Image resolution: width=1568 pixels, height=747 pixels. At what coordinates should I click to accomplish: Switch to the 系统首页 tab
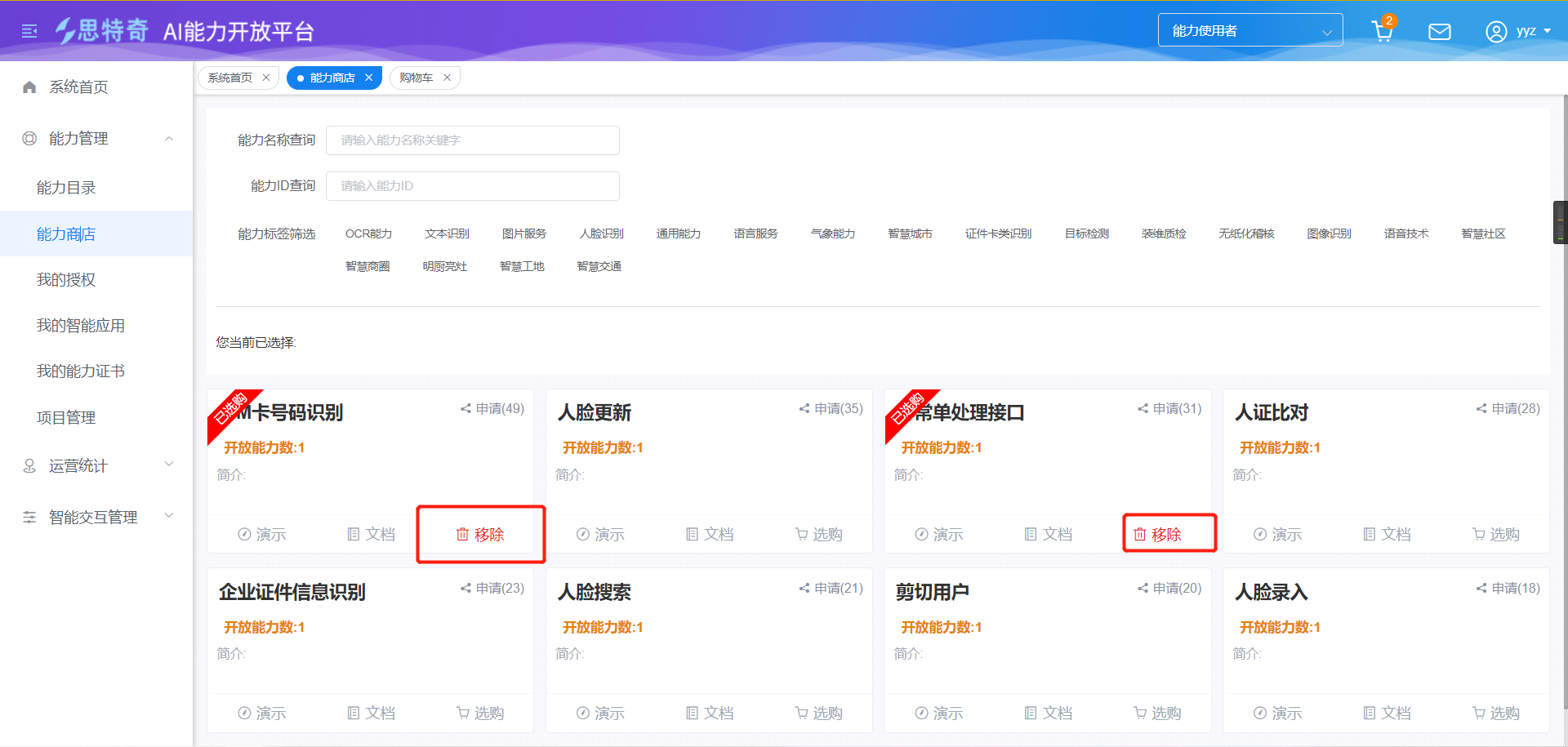229,78
